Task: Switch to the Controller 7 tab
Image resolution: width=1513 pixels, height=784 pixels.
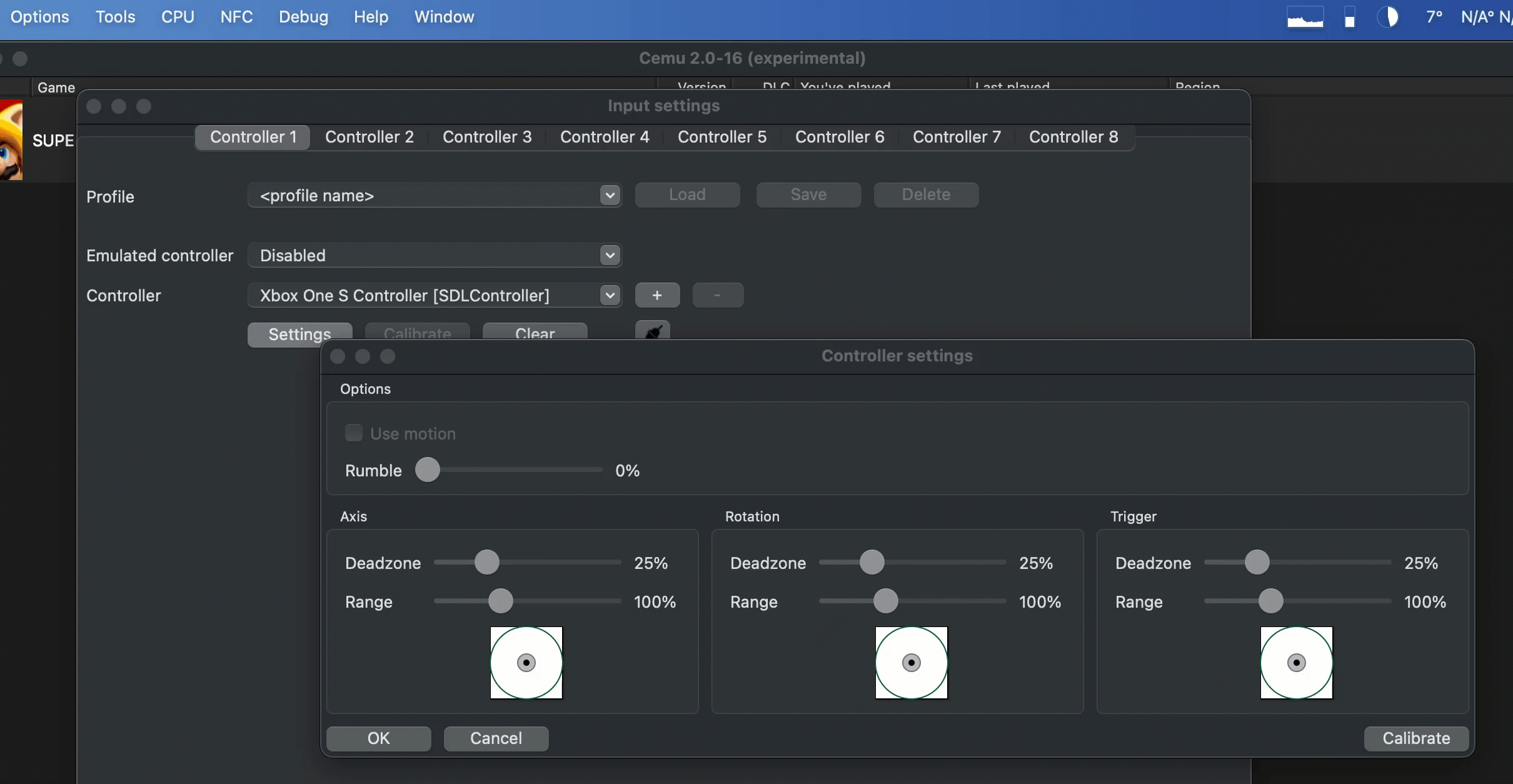Action: pos(957,137)
